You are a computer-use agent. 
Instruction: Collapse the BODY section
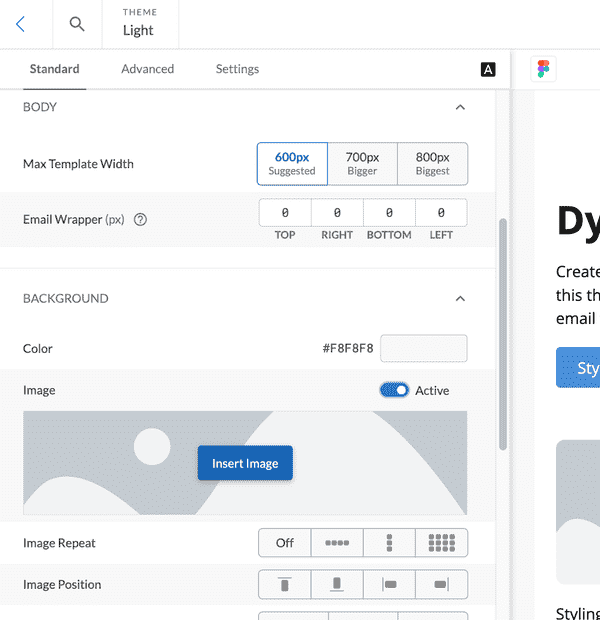click(x=460, y=107)
